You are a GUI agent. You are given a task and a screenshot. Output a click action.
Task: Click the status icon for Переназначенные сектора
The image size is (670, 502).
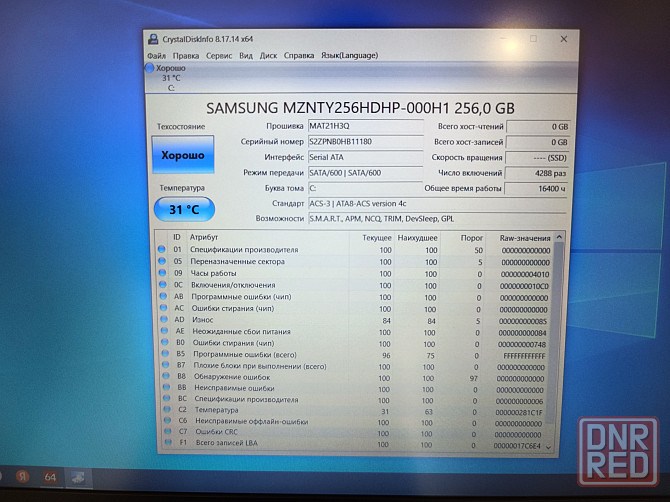(162, 261)
